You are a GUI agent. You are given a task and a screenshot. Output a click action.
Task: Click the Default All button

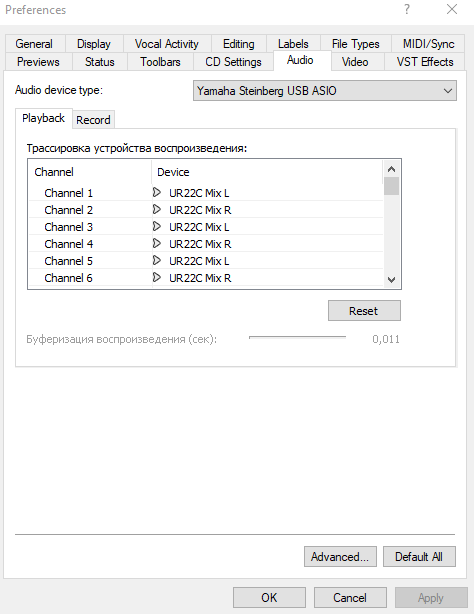pyautogui.click(x=419, y=557)
